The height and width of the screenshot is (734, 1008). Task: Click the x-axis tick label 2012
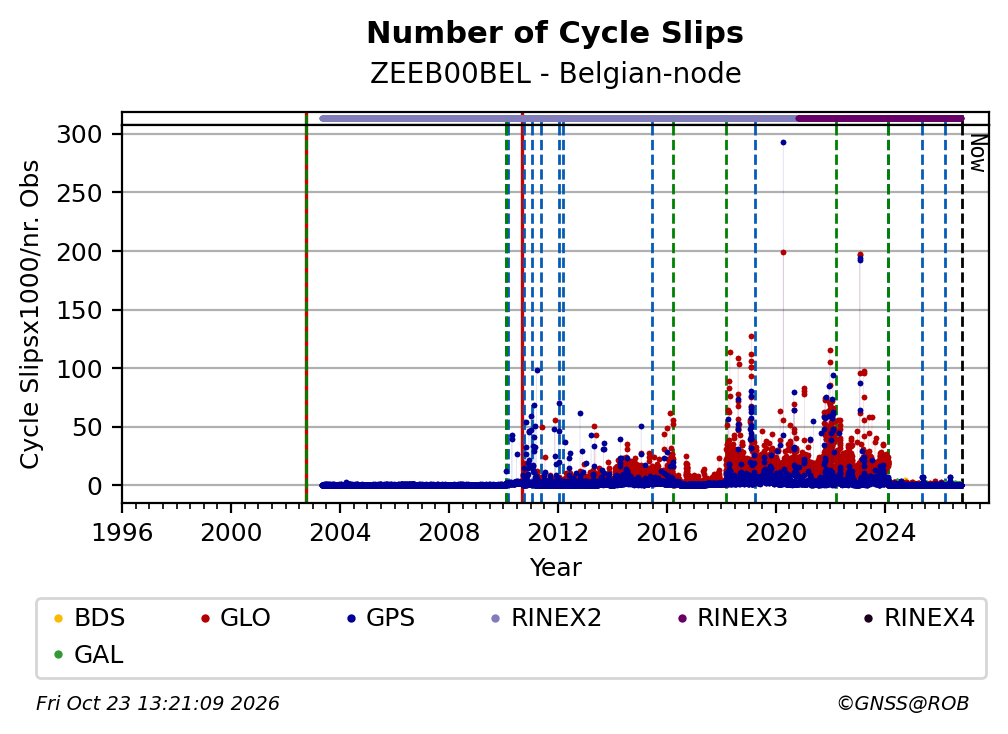click(x=558, y=533)
